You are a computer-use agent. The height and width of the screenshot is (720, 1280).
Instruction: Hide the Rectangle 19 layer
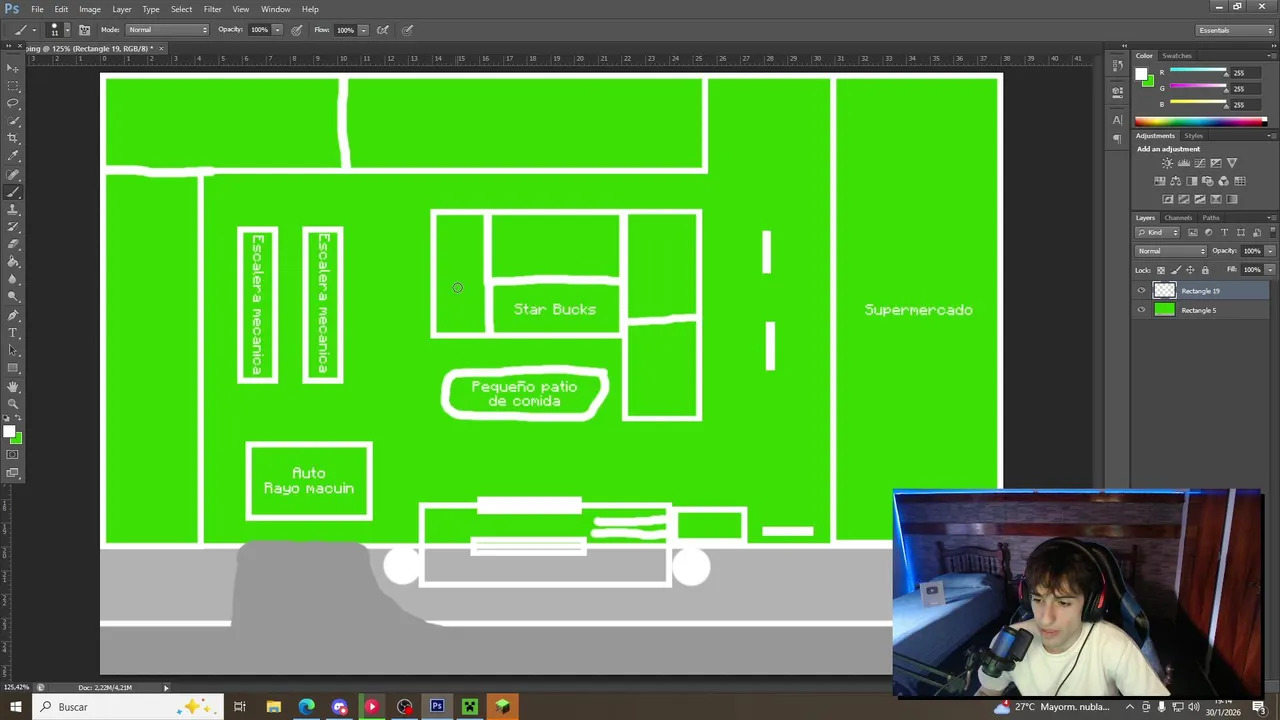point(1141,291)
